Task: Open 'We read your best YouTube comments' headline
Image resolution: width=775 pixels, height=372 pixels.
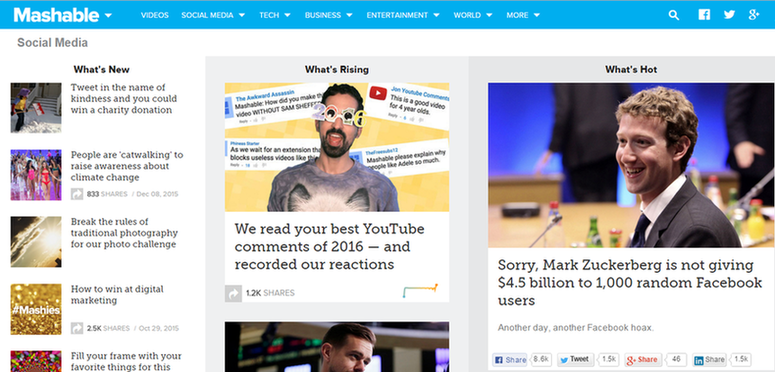Action: click(329, 247)
